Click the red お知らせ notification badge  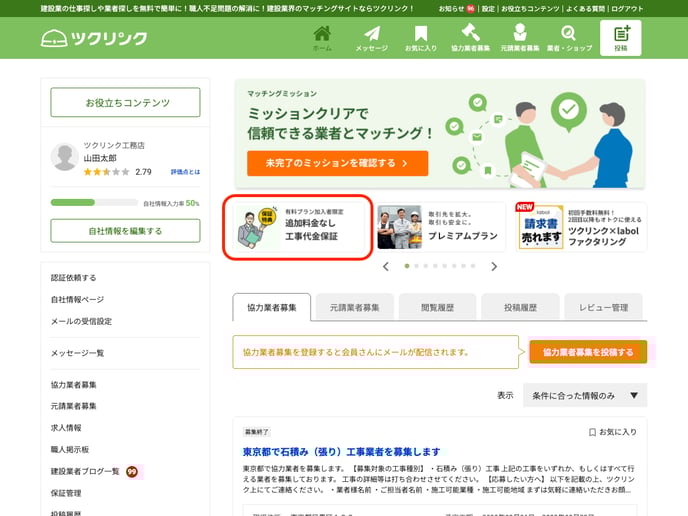(470, 8)
